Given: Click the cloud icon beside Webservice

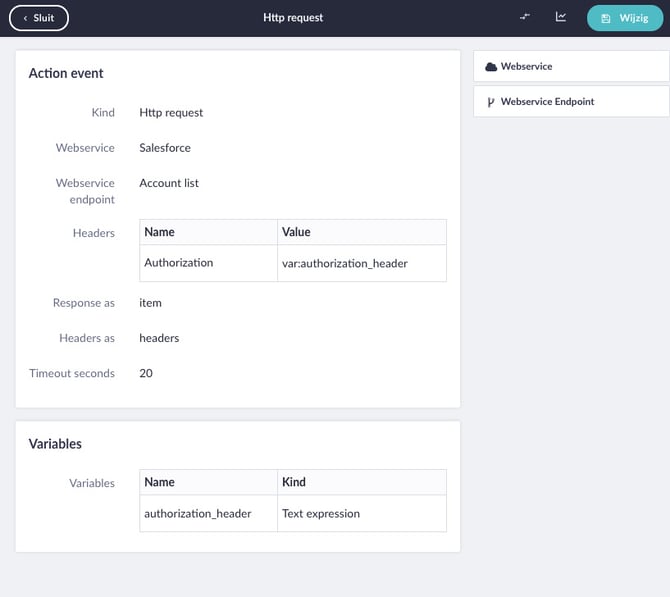Looking at the screenshot, I should [x=491, y=67].
